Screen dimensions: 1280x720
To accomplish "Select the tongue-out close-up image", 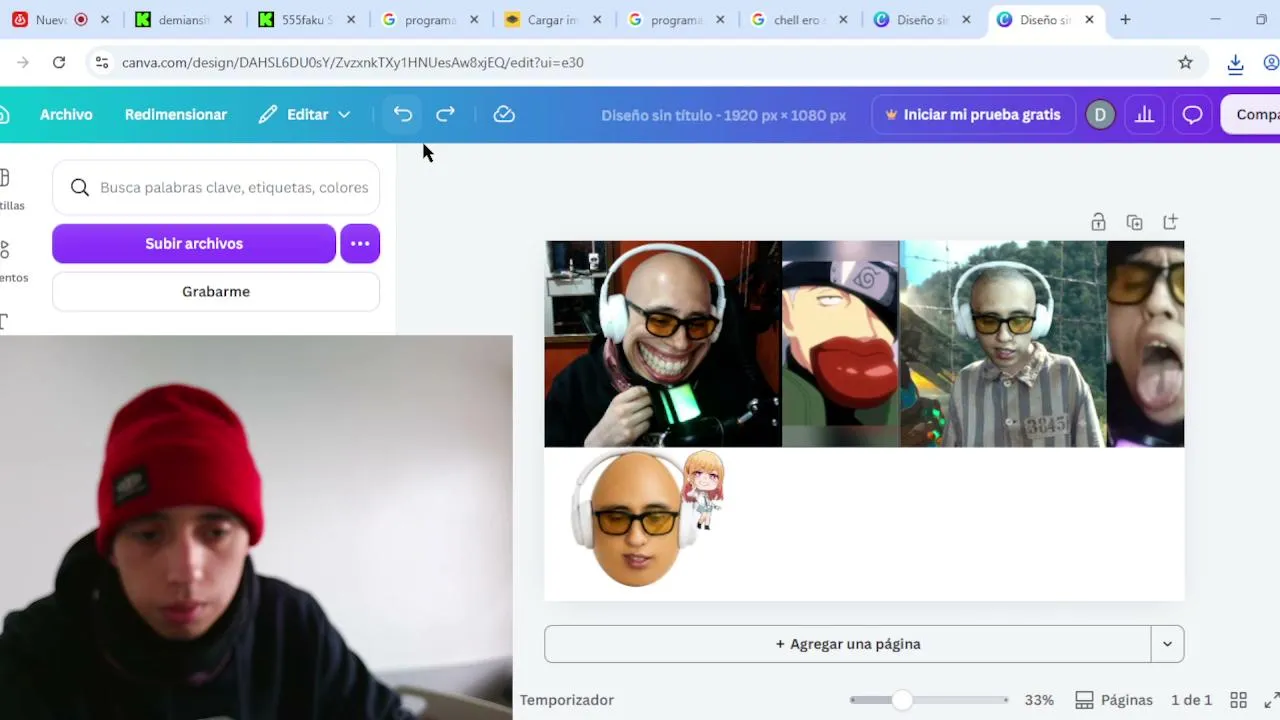I will (x=1146, y=344).
